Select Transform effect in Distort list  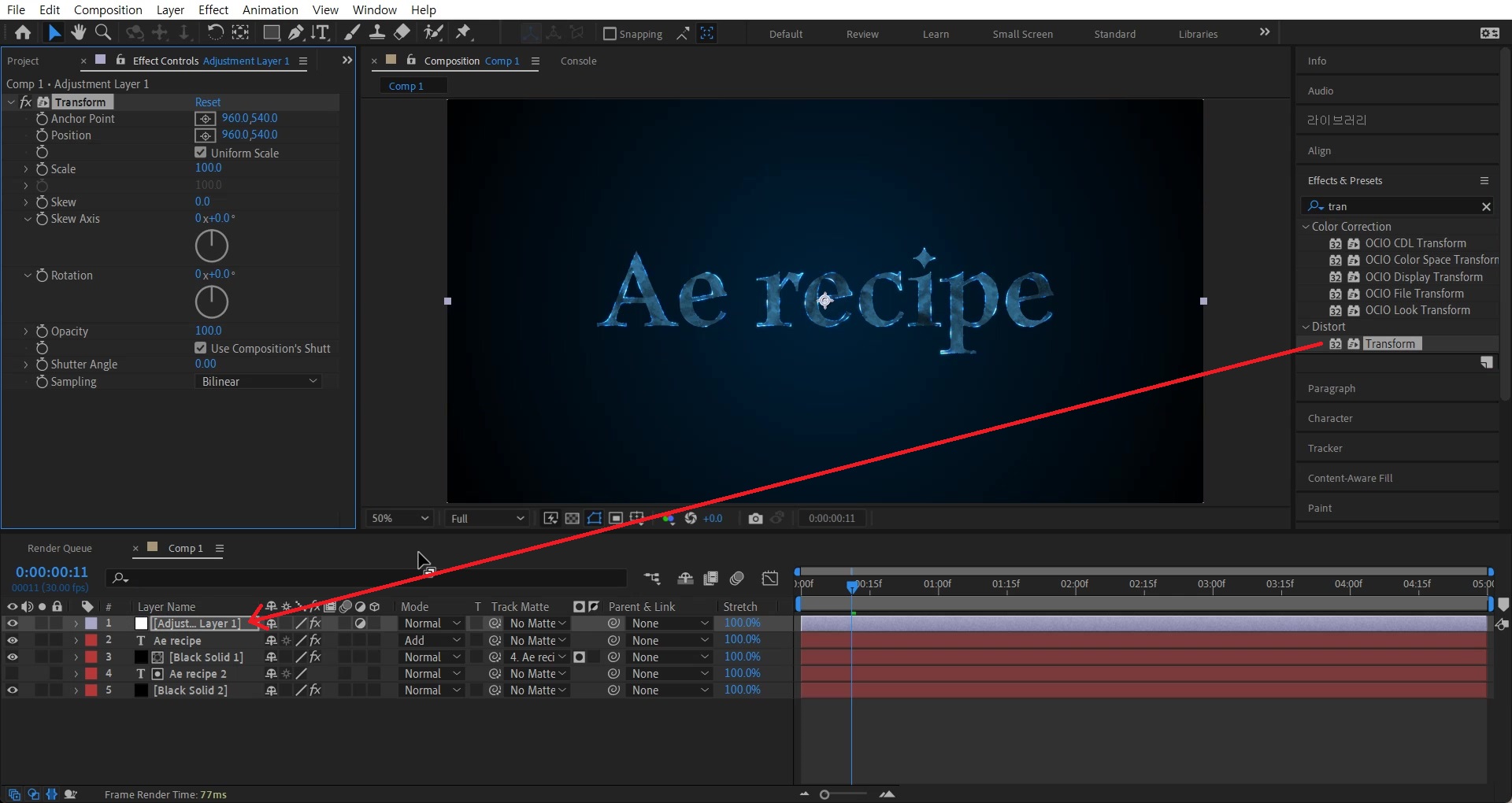1390,344
